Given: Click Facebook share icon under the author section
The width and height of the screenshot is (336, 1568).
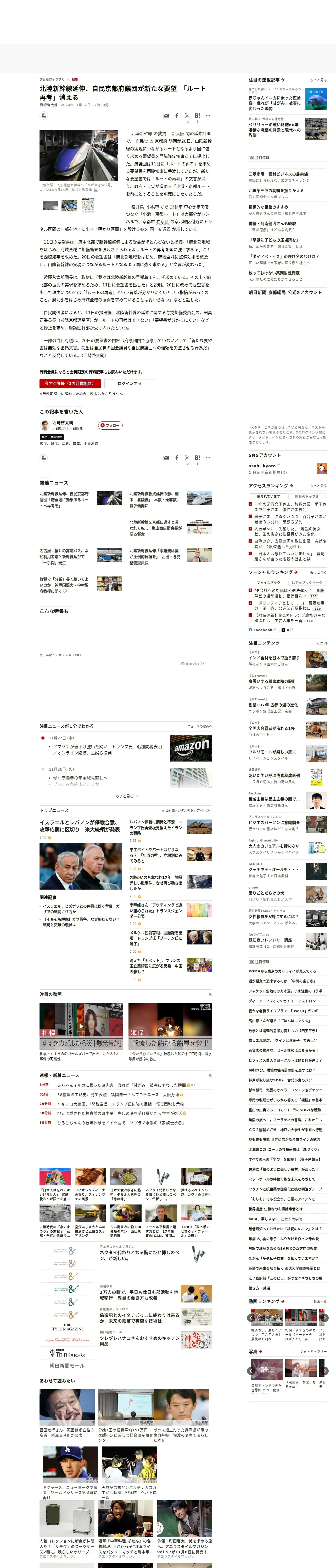Looking at the screenshot, I should pos(177,458).
